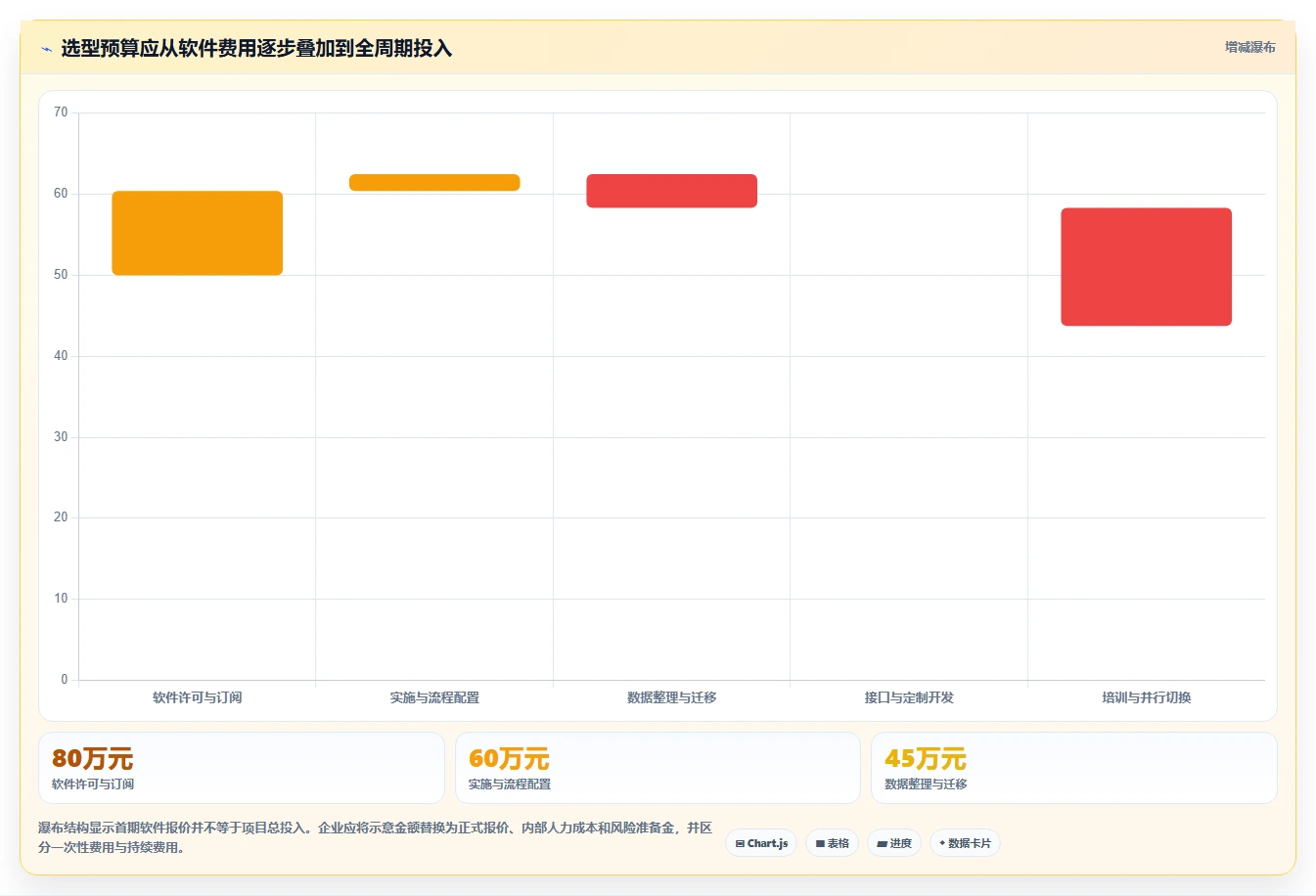Click the y-axis value 10
Viewport: 1316px width, 896px height.
tap(61, 599)
